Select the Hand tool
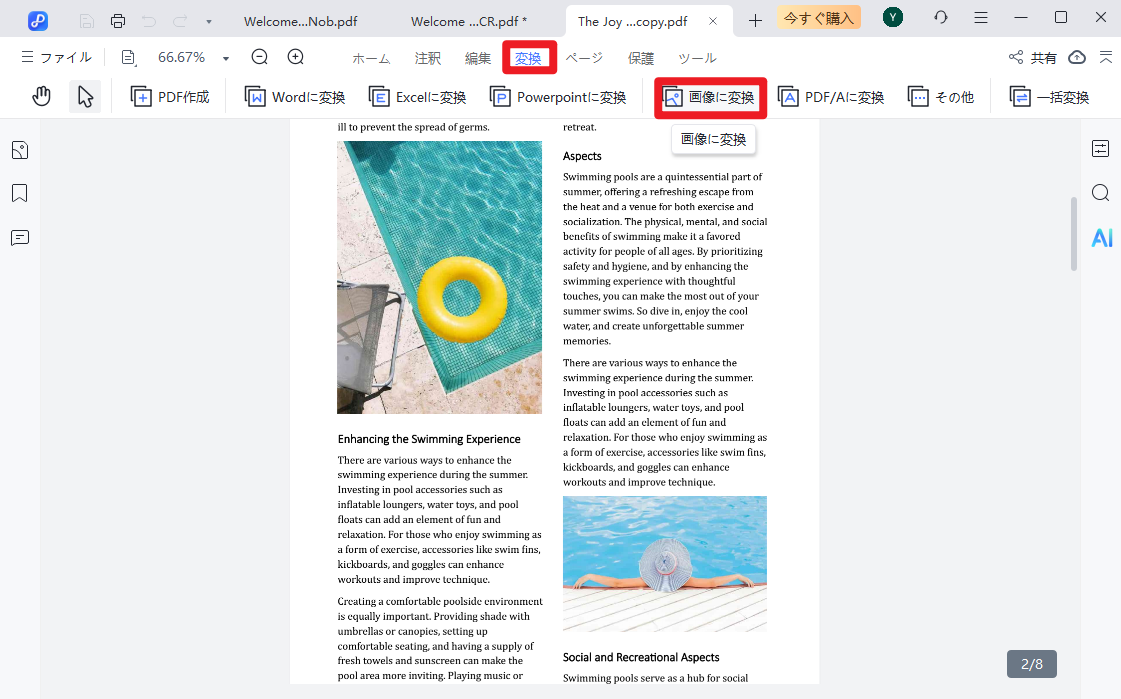 [x=41, y=97]
